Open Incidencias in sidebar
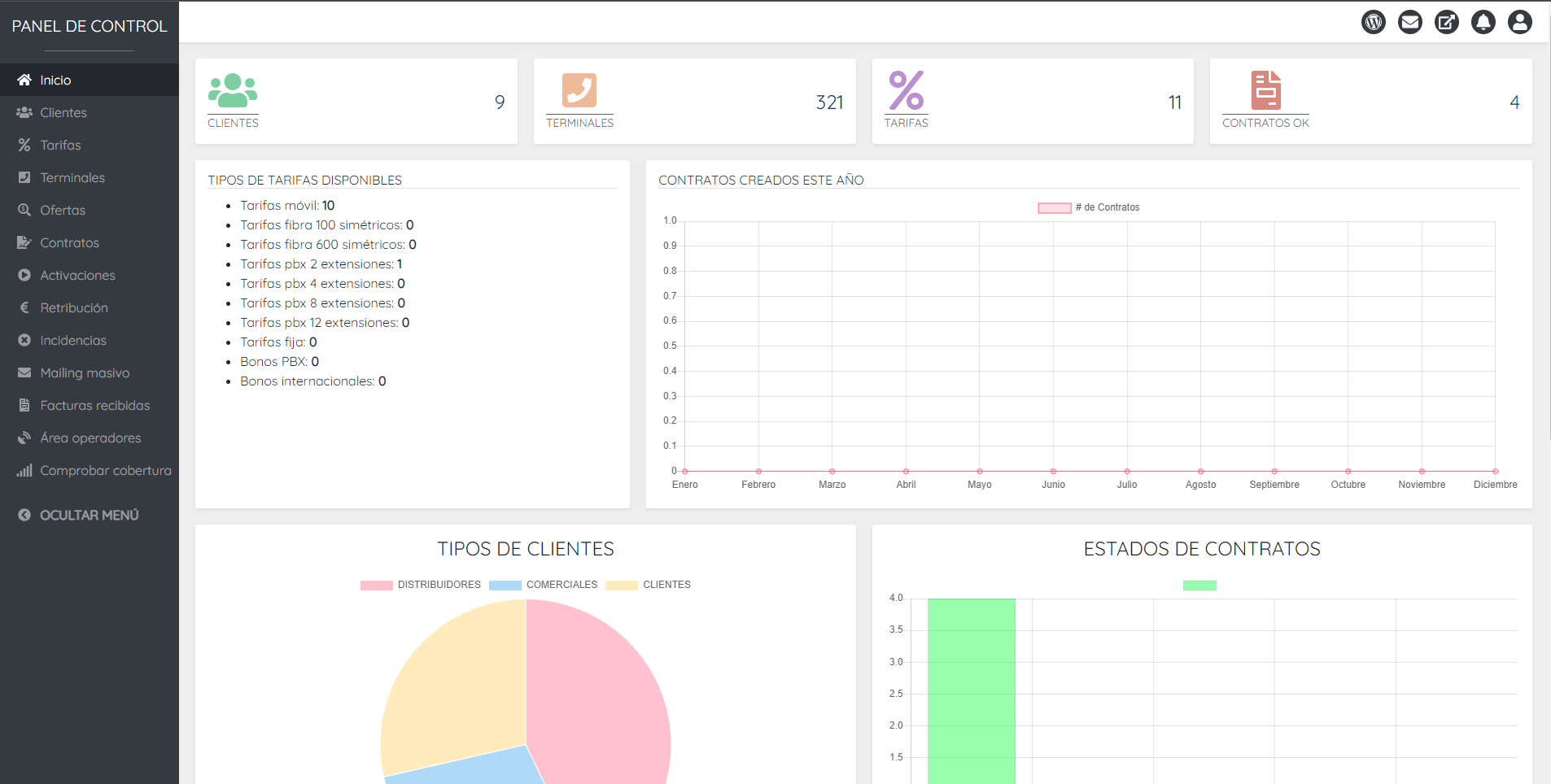This screenshot has height=784, width=1551. (90, 340)
